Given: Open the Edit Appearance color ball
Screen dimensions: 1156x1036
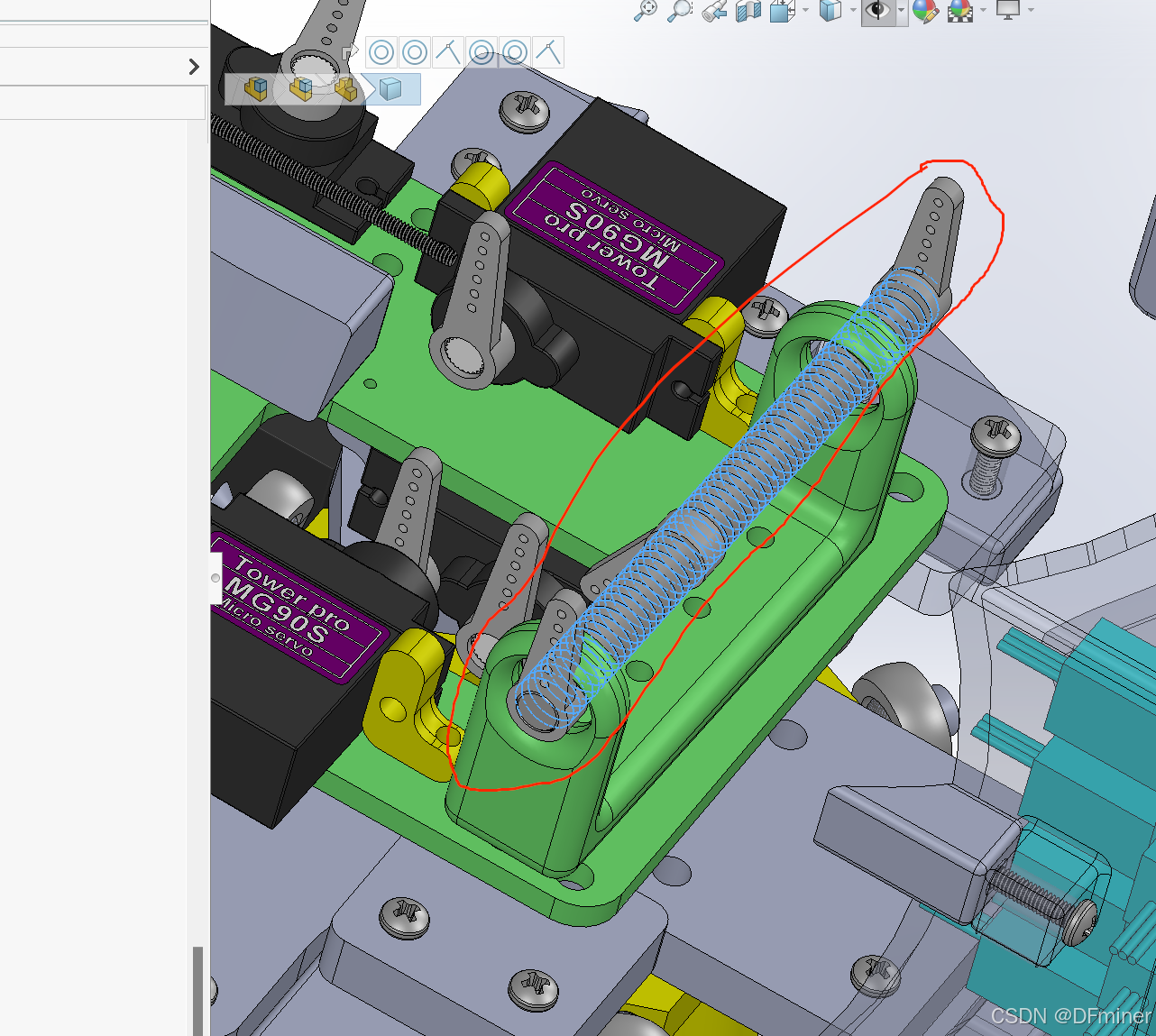Looking at the screenshot, I should click(x=925, y=11).
